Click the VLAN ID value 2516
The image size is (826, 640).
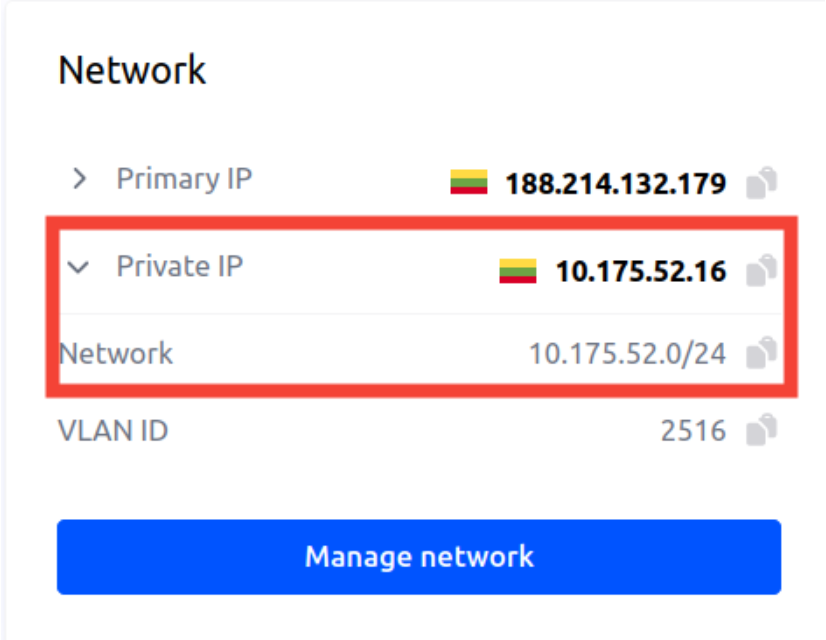point(693,432)
